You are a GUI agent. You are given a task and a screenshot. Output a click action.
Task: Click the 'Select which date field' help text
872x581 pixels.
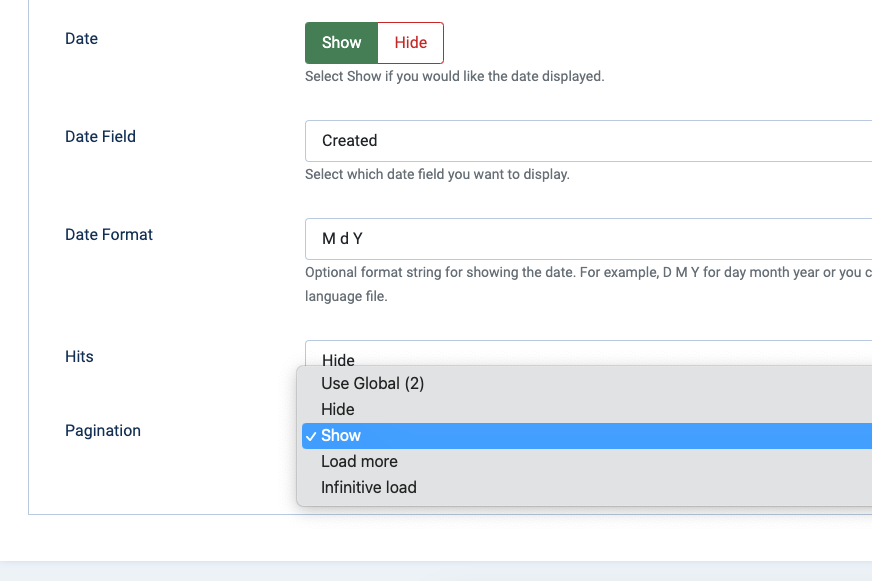[x=437, y=174]
